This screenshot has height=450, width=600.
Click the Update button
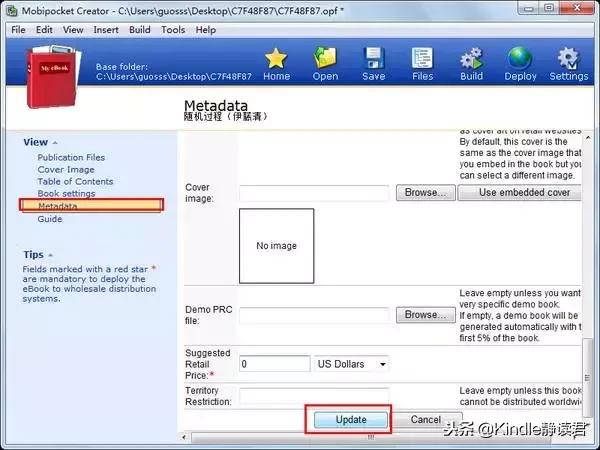pyautogui.click(x=351, y=419)
